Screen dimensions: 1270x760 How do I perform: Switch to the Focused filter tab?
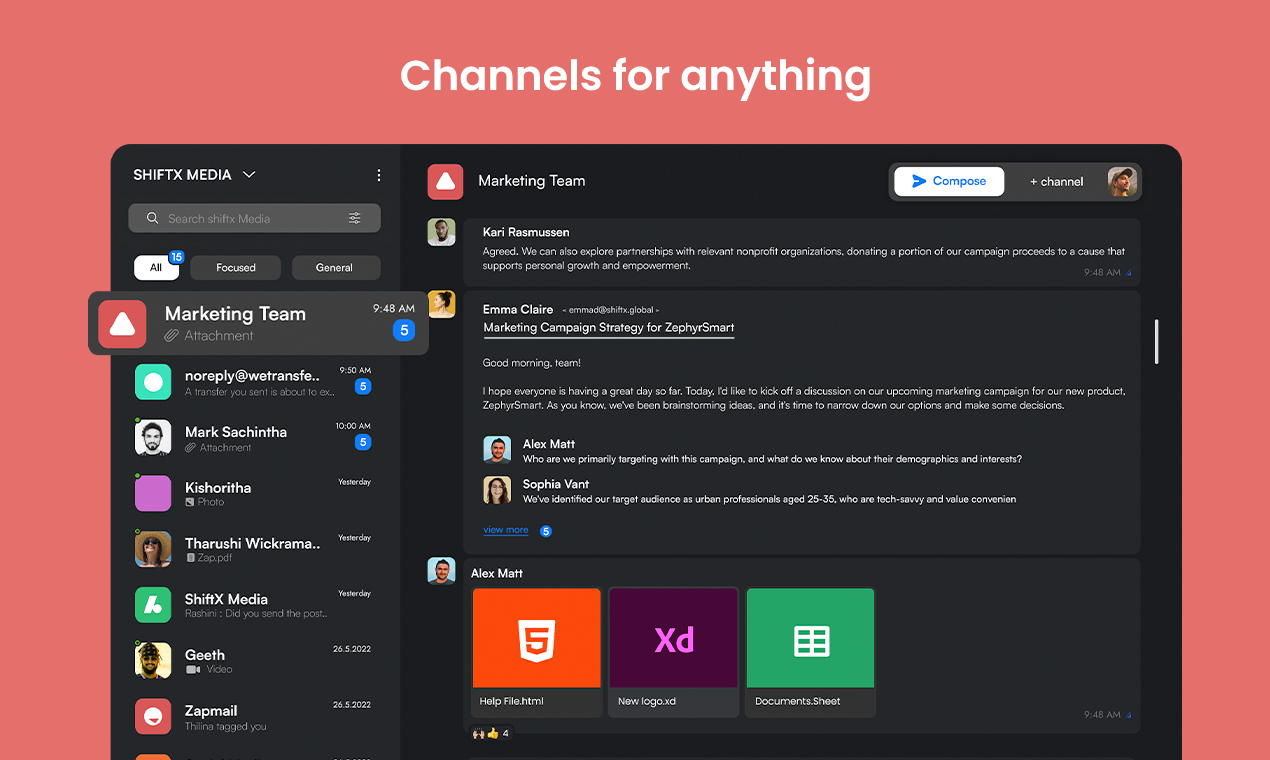(235, 267)
